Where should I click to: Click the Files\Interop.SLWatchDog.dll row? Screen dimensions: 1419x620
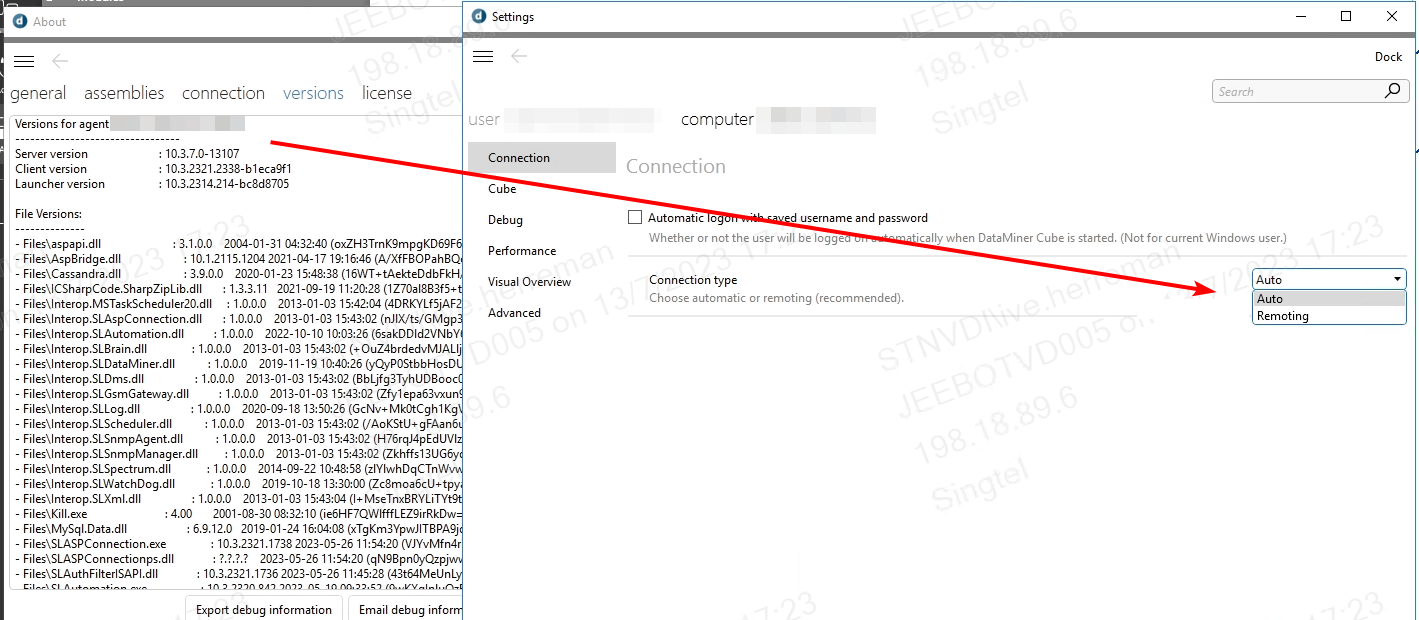pyautogui.click(x=238, y=484)
